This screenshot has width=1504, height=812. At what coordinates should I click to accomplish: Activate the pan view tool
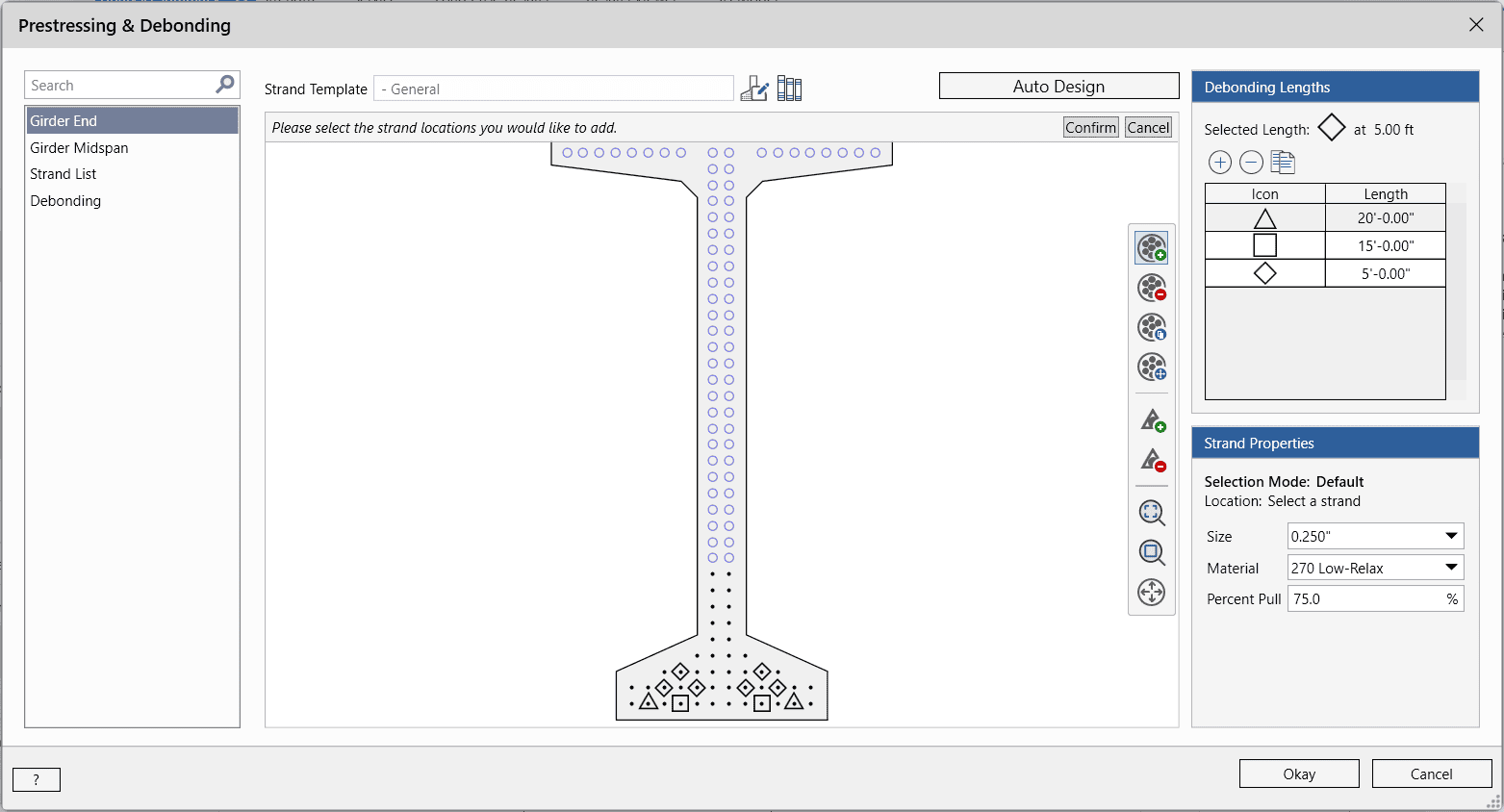click(x=1152, y=592)
